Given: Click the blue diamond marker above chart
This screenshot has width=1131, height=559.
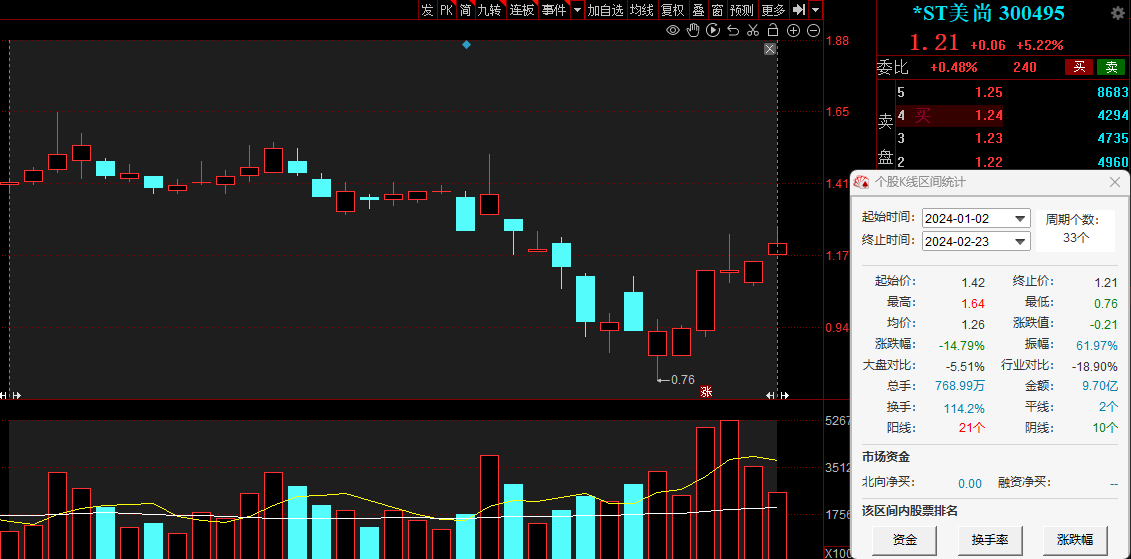Looking at the screenshot, I should (466, 45).
